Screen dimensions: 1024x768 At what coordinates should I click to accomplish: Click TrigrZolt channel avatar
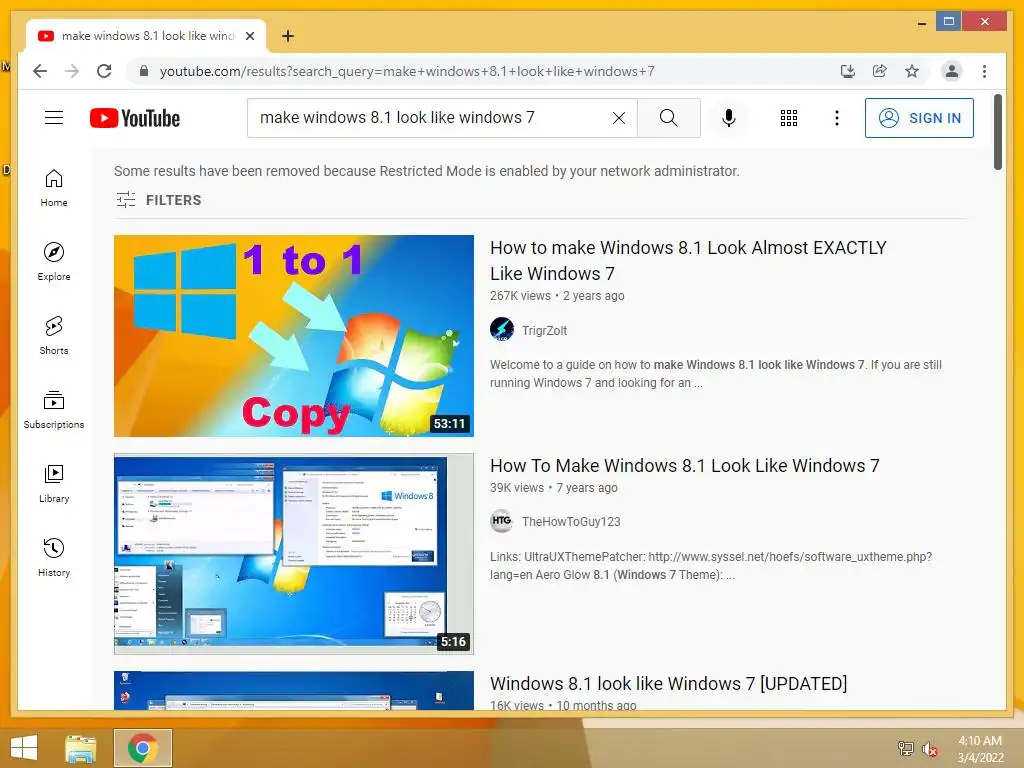tap(502, 329)
